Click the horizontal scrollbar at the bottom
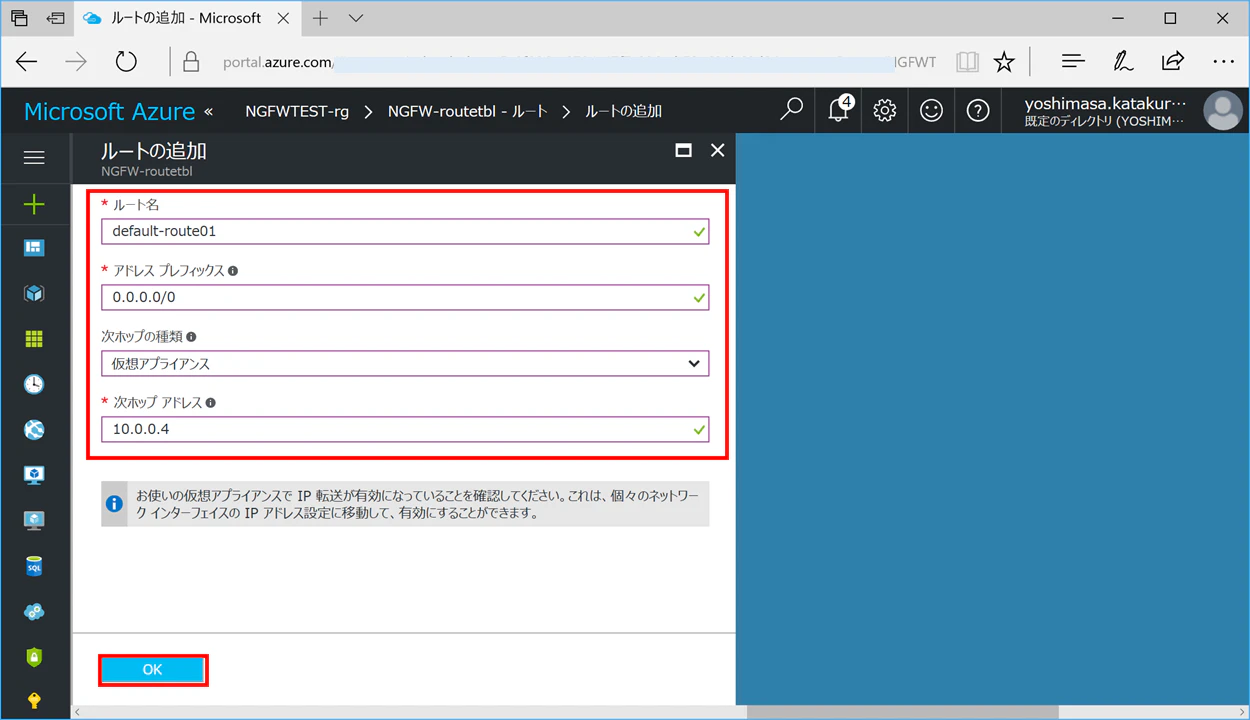Image resolution: width=1250 pixels, height=720 pixels. click(x=903, y=712)
